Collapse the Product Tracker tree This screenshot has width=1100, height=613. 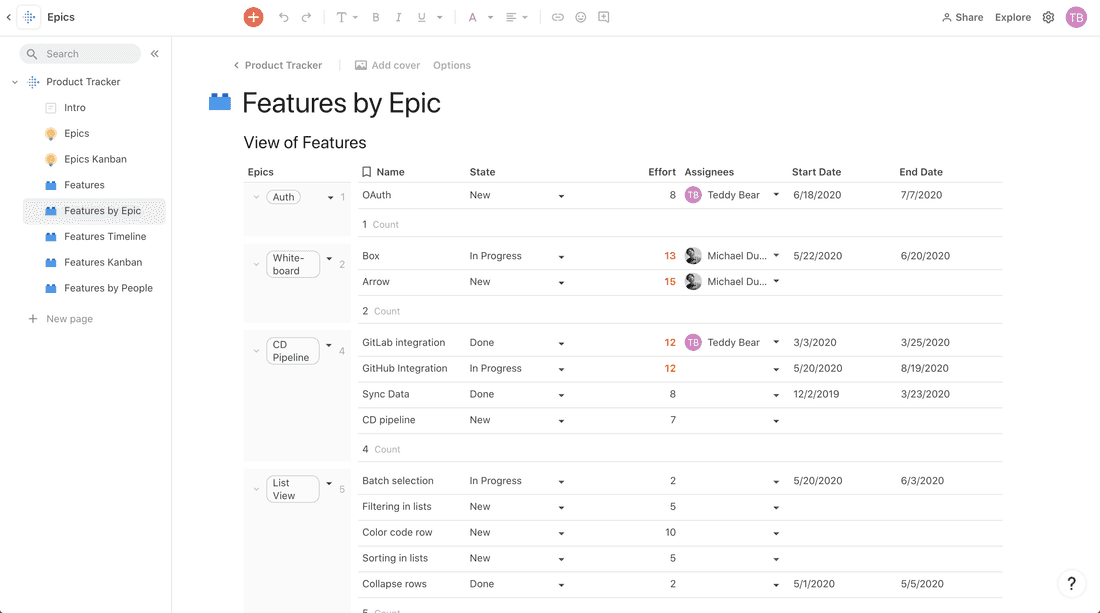click(15, 82)
